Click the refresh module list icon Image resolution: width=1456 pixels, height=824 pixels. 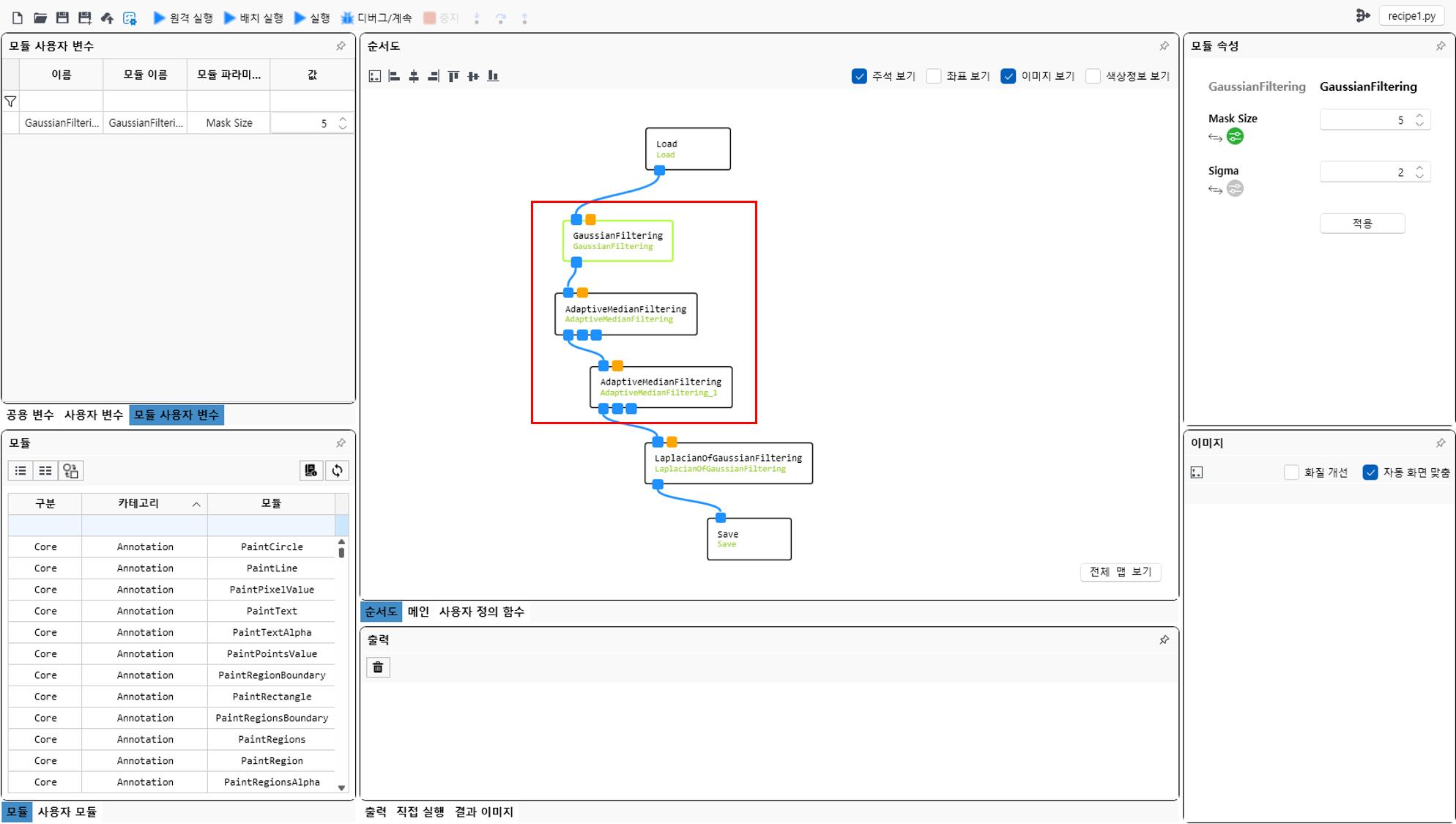pyautogui.click(x=337, y=470)
